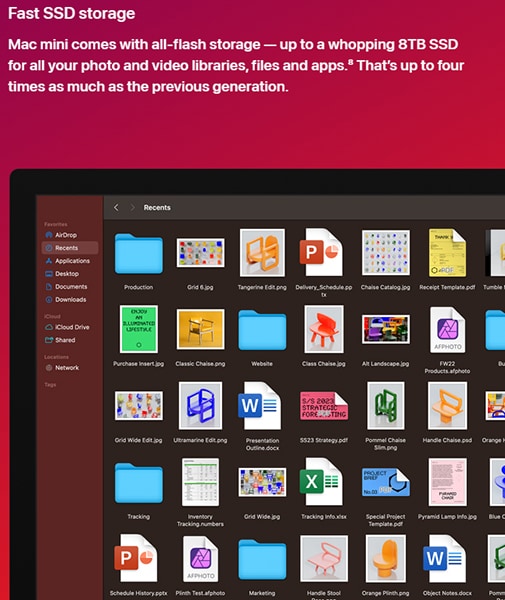Image resolution: width=505 pixels, height=600 pixels.
Task: Open the FW22 Products.afphoto file icon
Action: pos(447,329)
